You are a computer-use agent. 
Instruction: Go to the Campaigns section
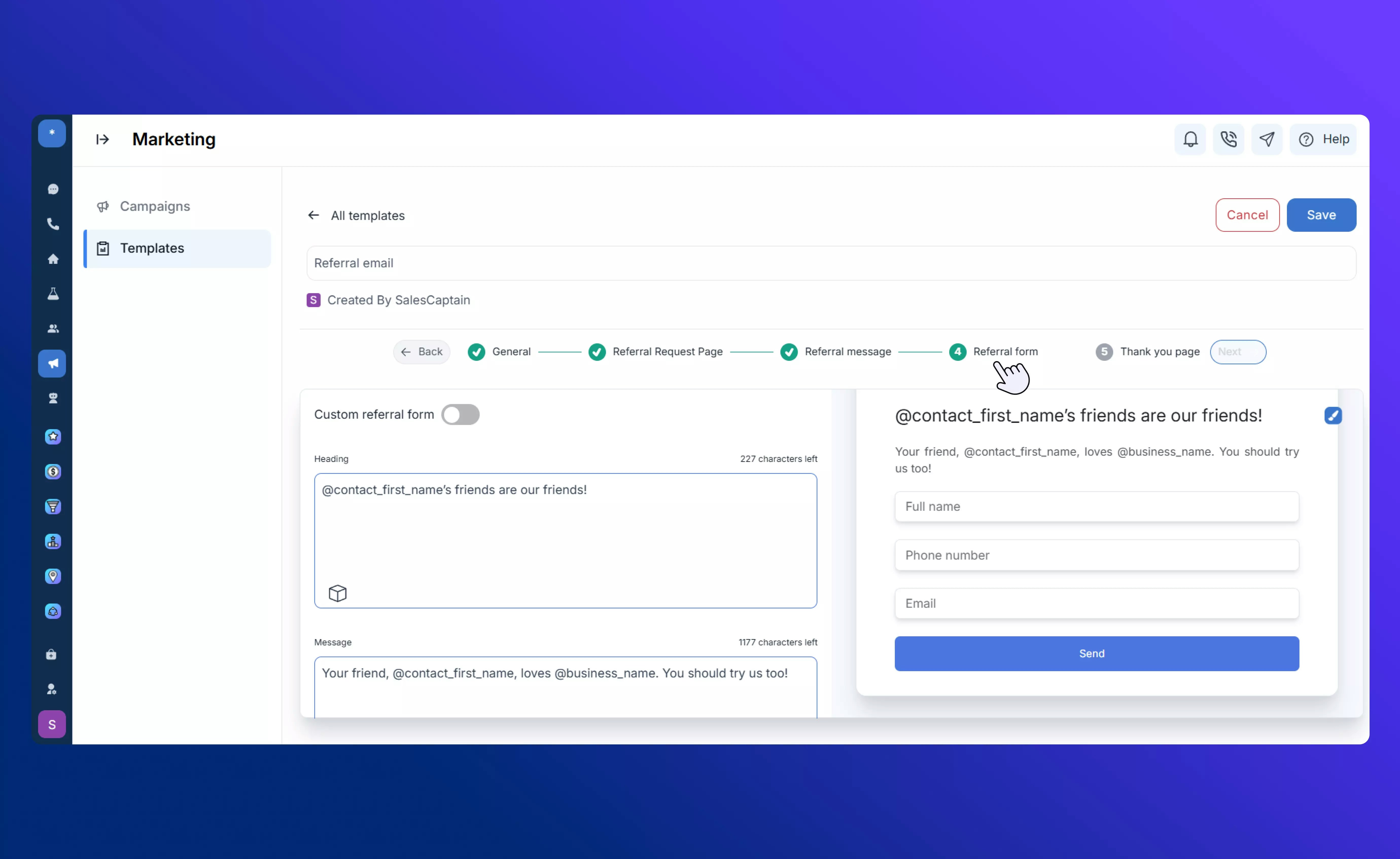click(154, 206)
